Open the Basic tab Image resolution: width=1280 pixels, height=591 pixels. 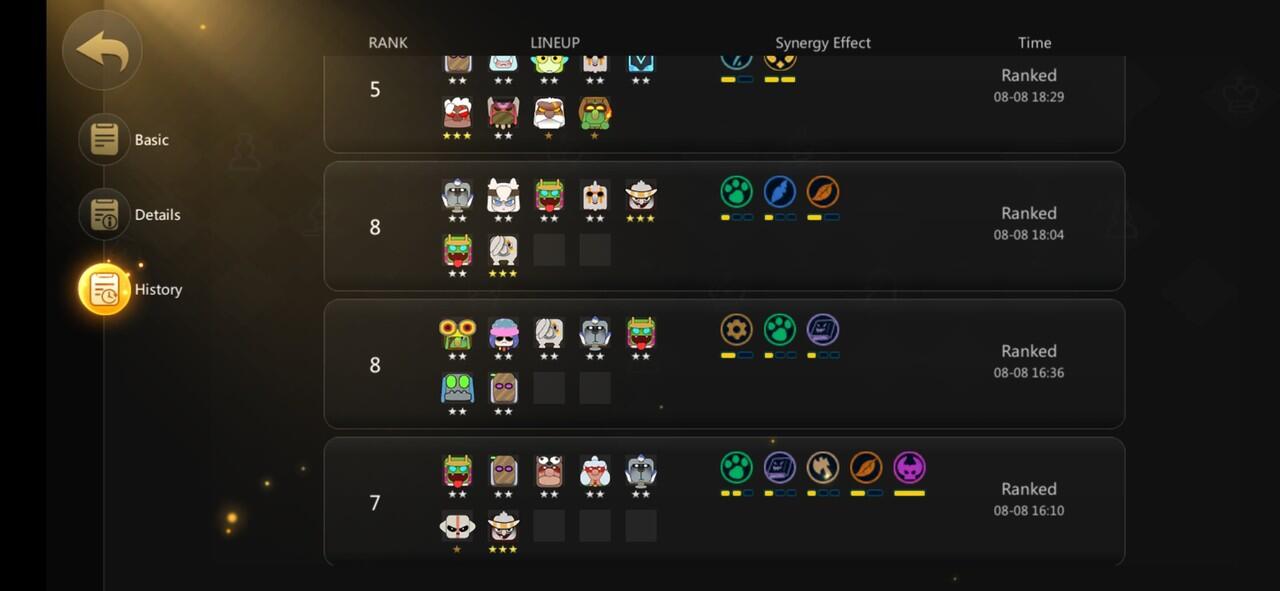click(x=104, y=139)
